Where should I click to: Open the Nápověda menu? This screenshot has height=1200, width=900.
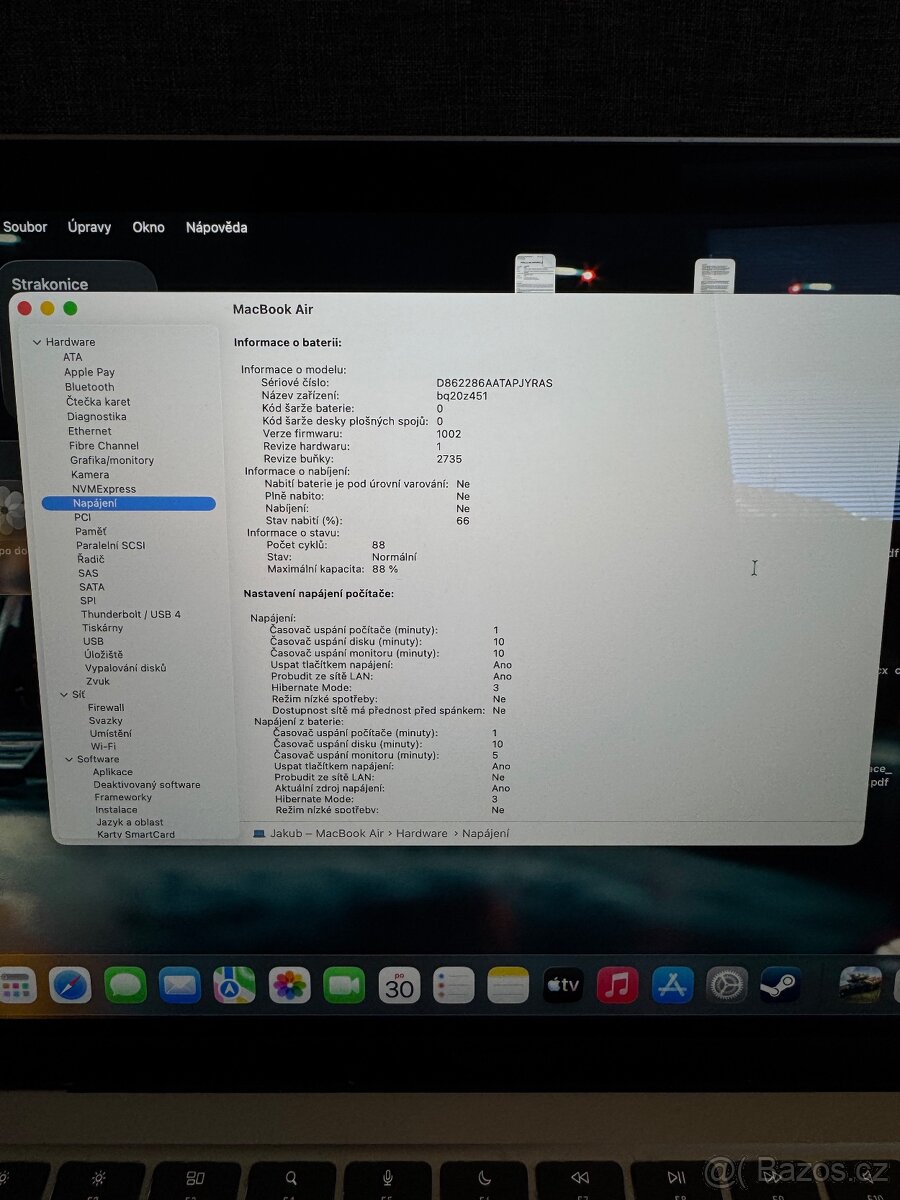pyautogui.click(x=216, y=227)
